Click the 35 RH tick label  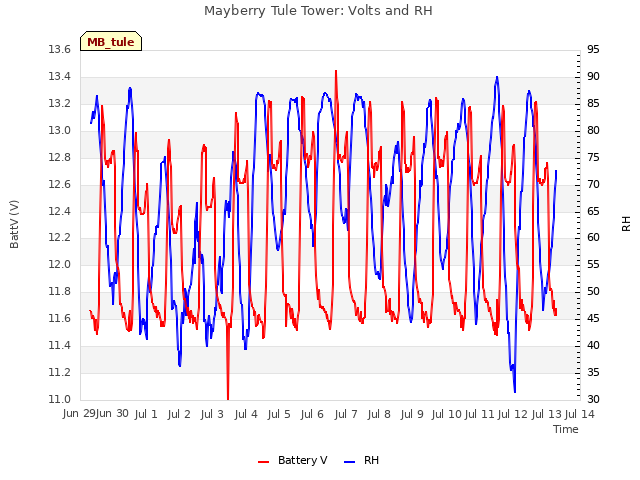click(593, 372)
